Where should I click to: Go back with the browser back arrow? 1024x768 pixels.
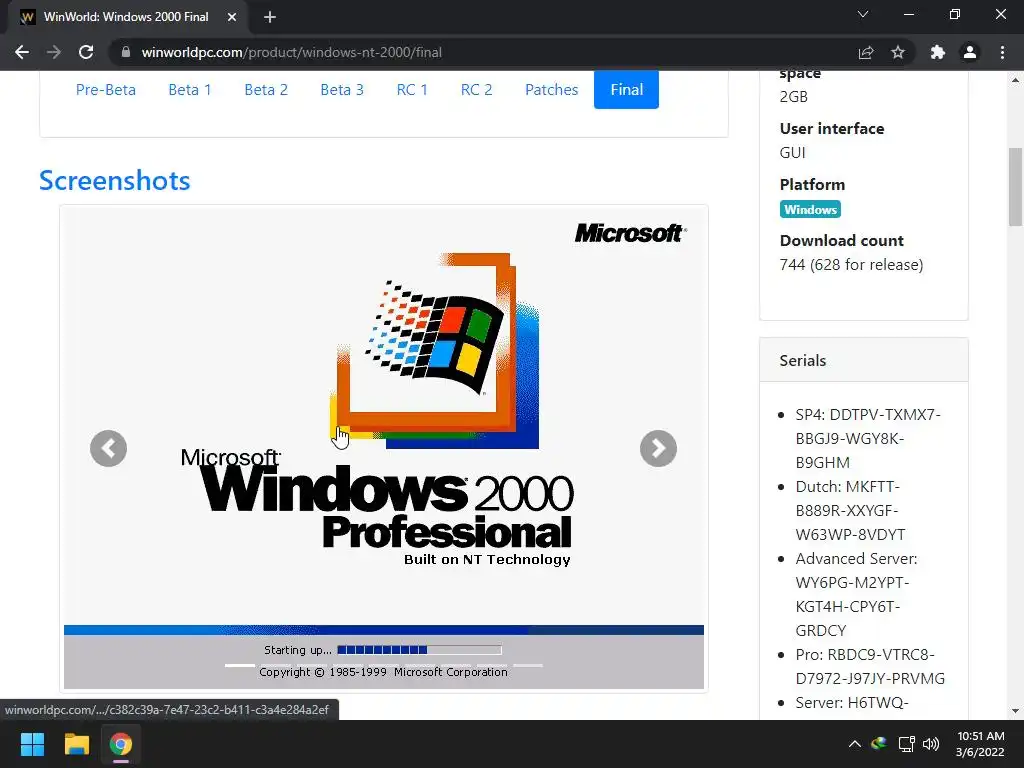pyautogui.click(x=22, y=52)
